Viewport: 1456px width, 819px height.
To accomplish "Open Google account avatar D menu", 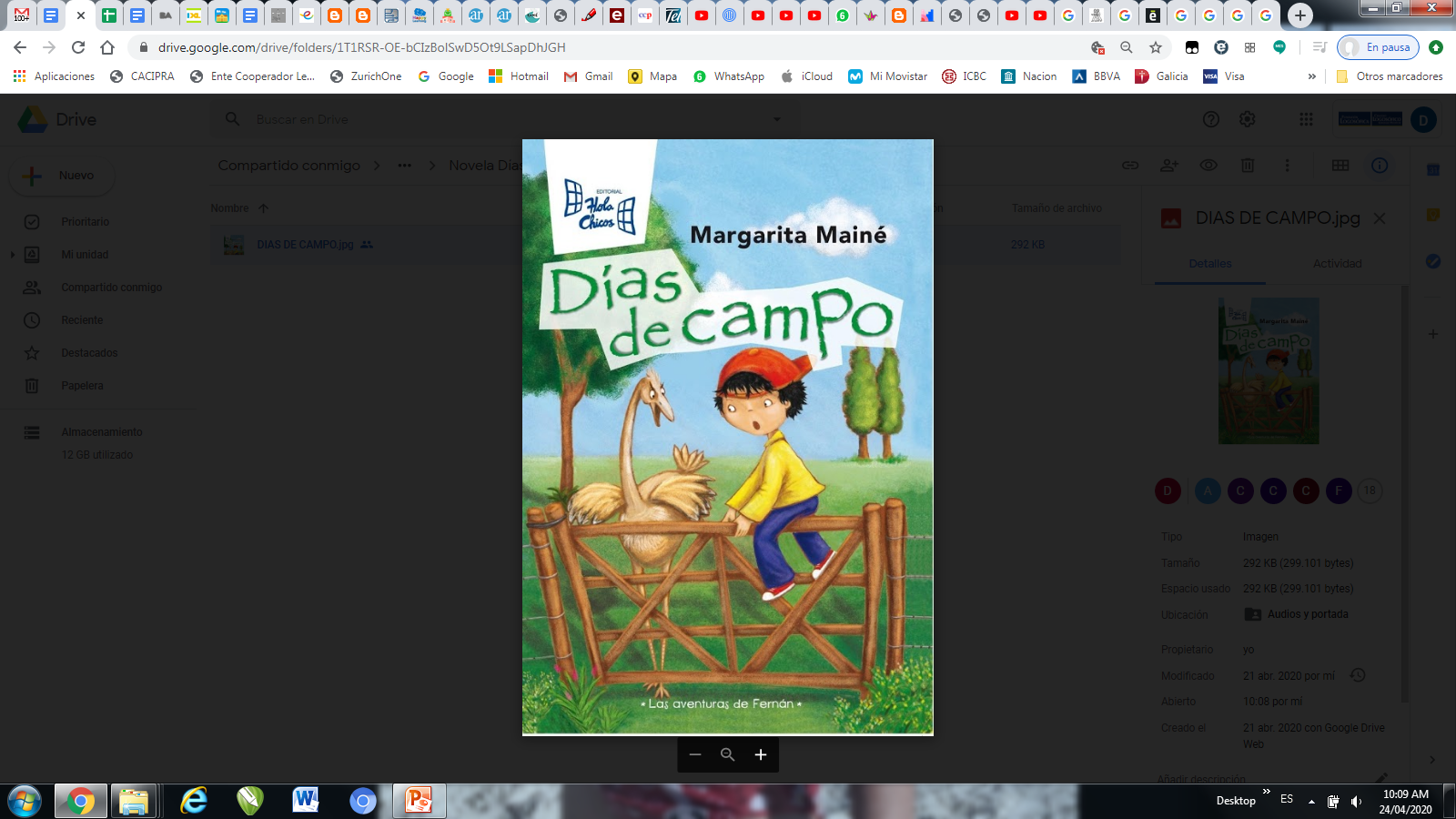I will 1423,119.
